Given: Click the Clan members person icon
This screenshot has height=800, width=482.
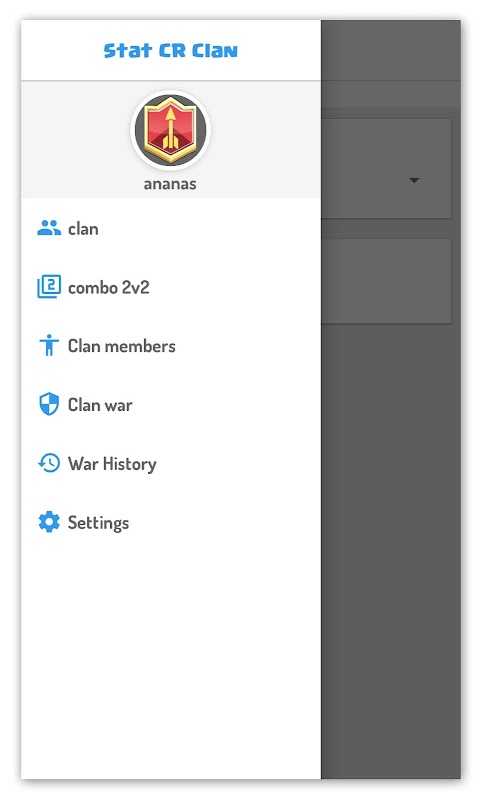Looking at the screenshot, I should 49,345.
